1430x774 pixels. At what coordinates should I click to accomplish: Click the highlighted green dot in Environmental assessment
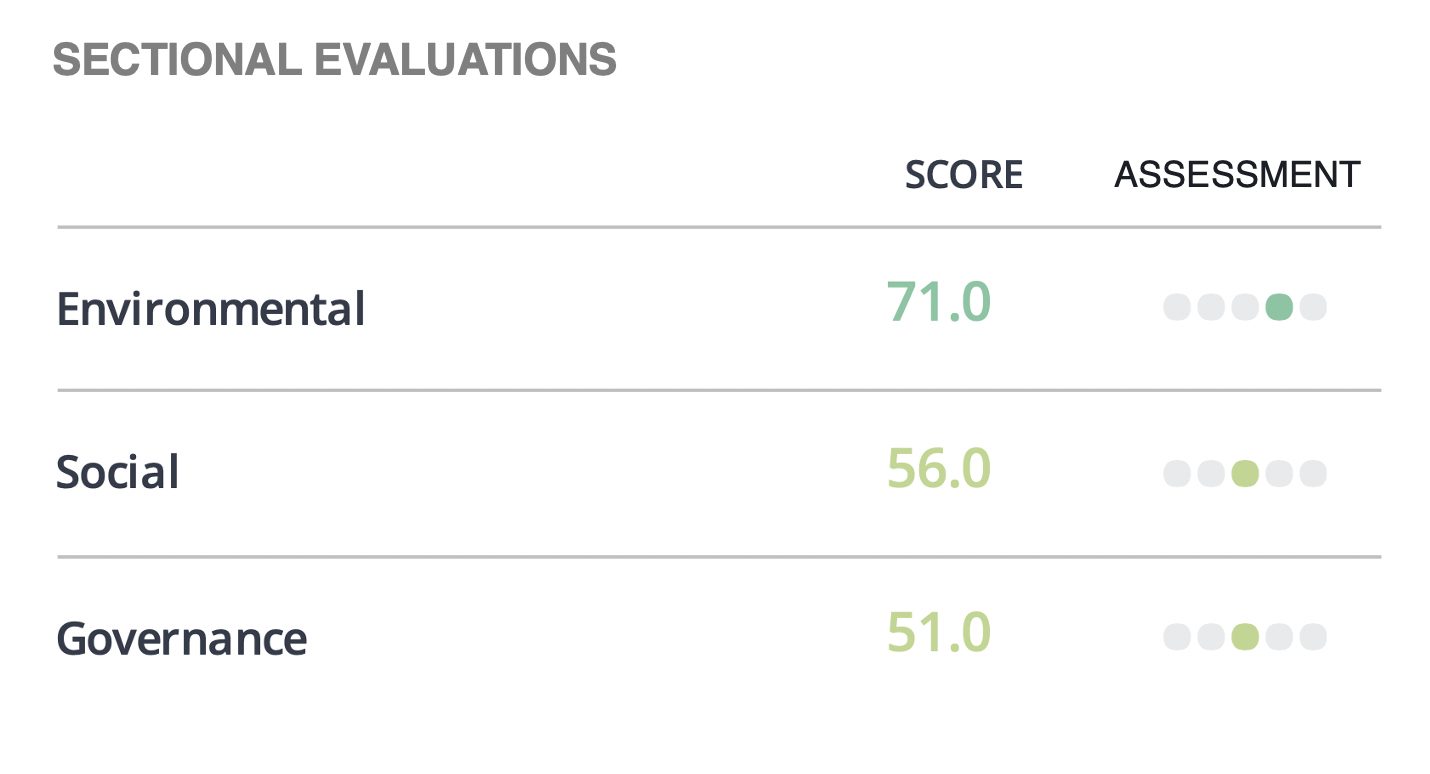tap(1279, 307)
